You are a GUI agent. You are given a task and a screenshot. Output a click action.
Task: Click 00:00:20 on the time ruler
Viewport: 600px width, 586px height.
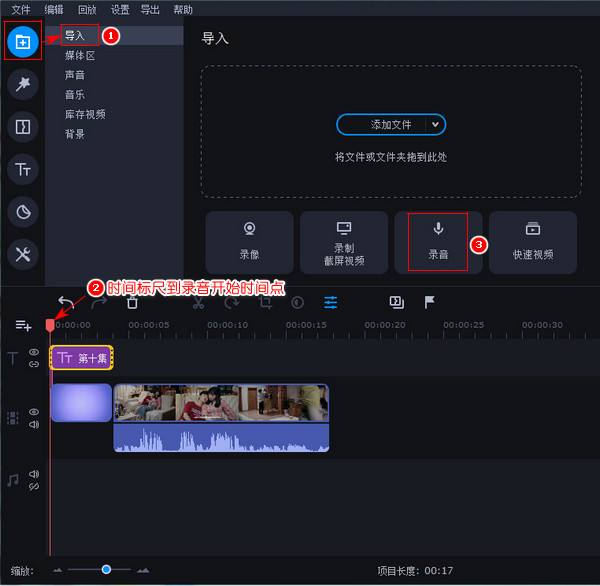tap(385, 325)
